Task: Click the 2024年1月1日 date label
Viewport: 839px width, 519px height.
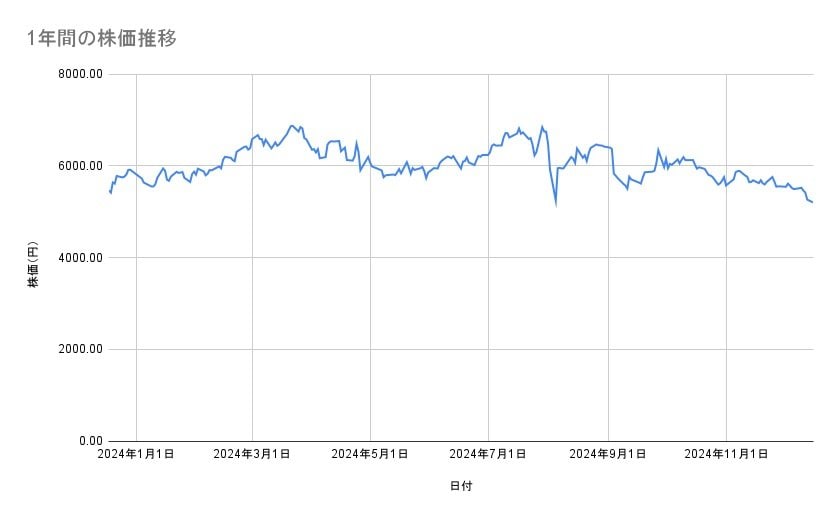Action: point(136,454)
